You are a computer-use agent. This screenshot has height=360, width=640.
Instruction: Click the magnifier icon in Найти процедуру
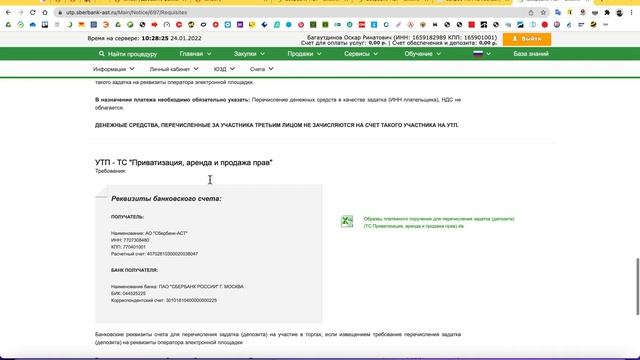tap(102, 53)
